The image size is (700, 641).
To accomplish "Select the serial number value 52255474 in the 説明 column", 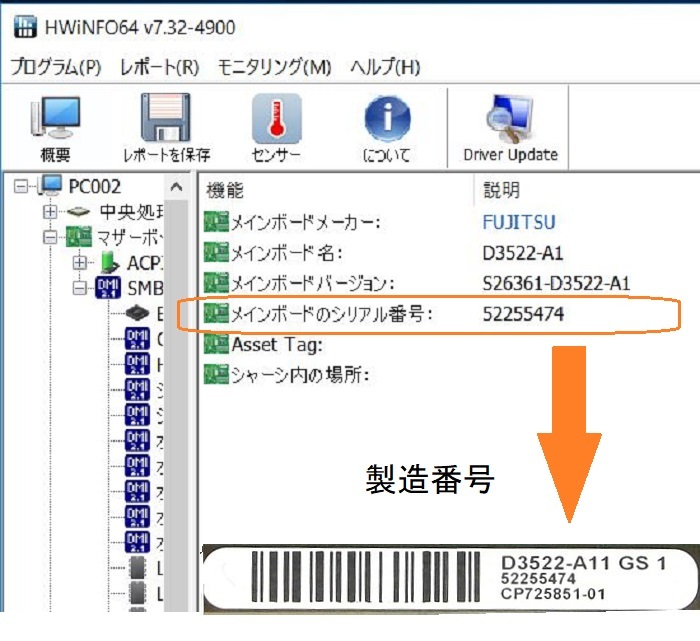I will 523,314.
